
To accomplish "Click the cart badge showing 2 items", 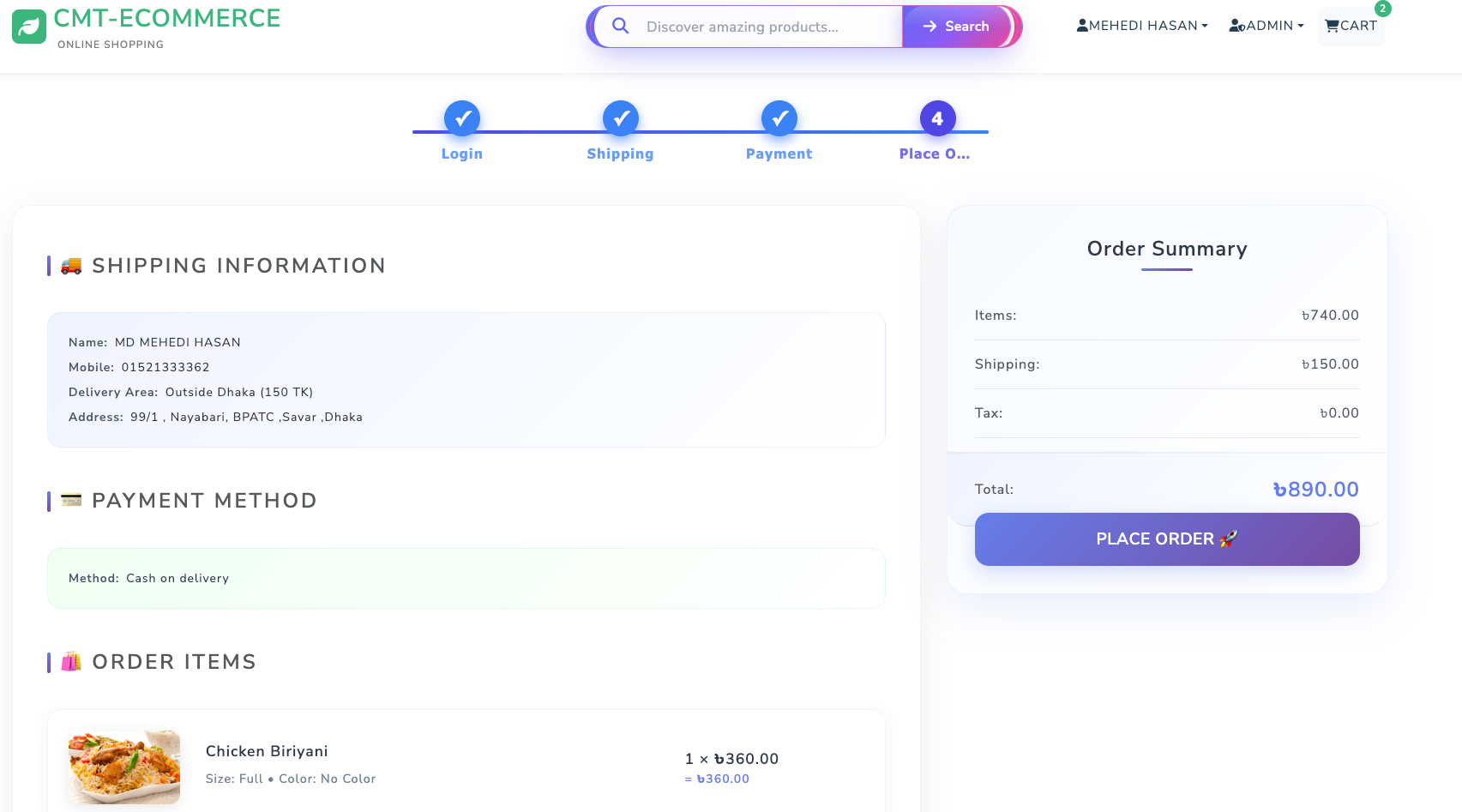I will pyautogui.click(x=1382, y=9).
